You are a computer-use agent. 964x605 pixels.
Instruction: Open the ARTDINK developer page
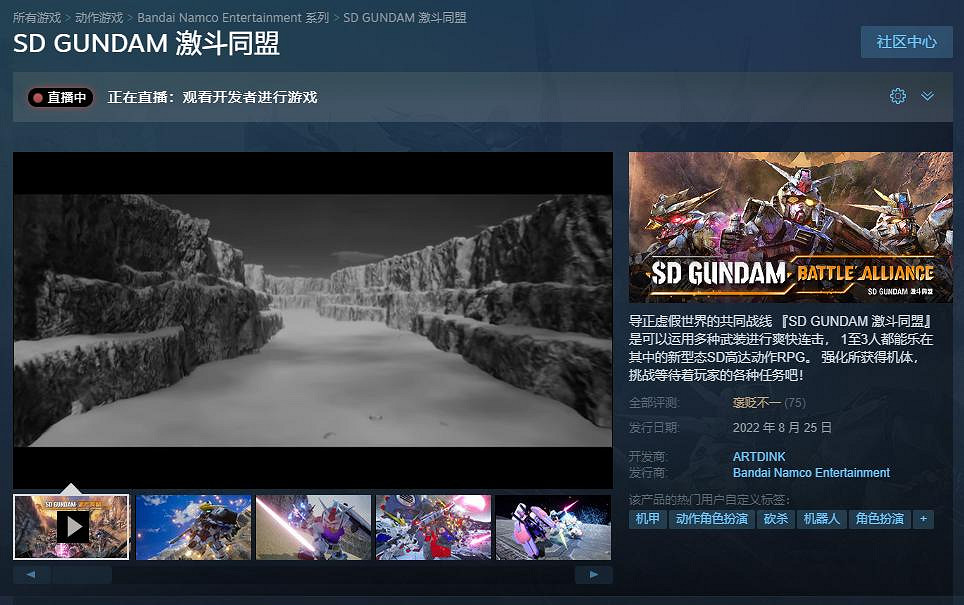pyautogui.click(x=759, y=456)
